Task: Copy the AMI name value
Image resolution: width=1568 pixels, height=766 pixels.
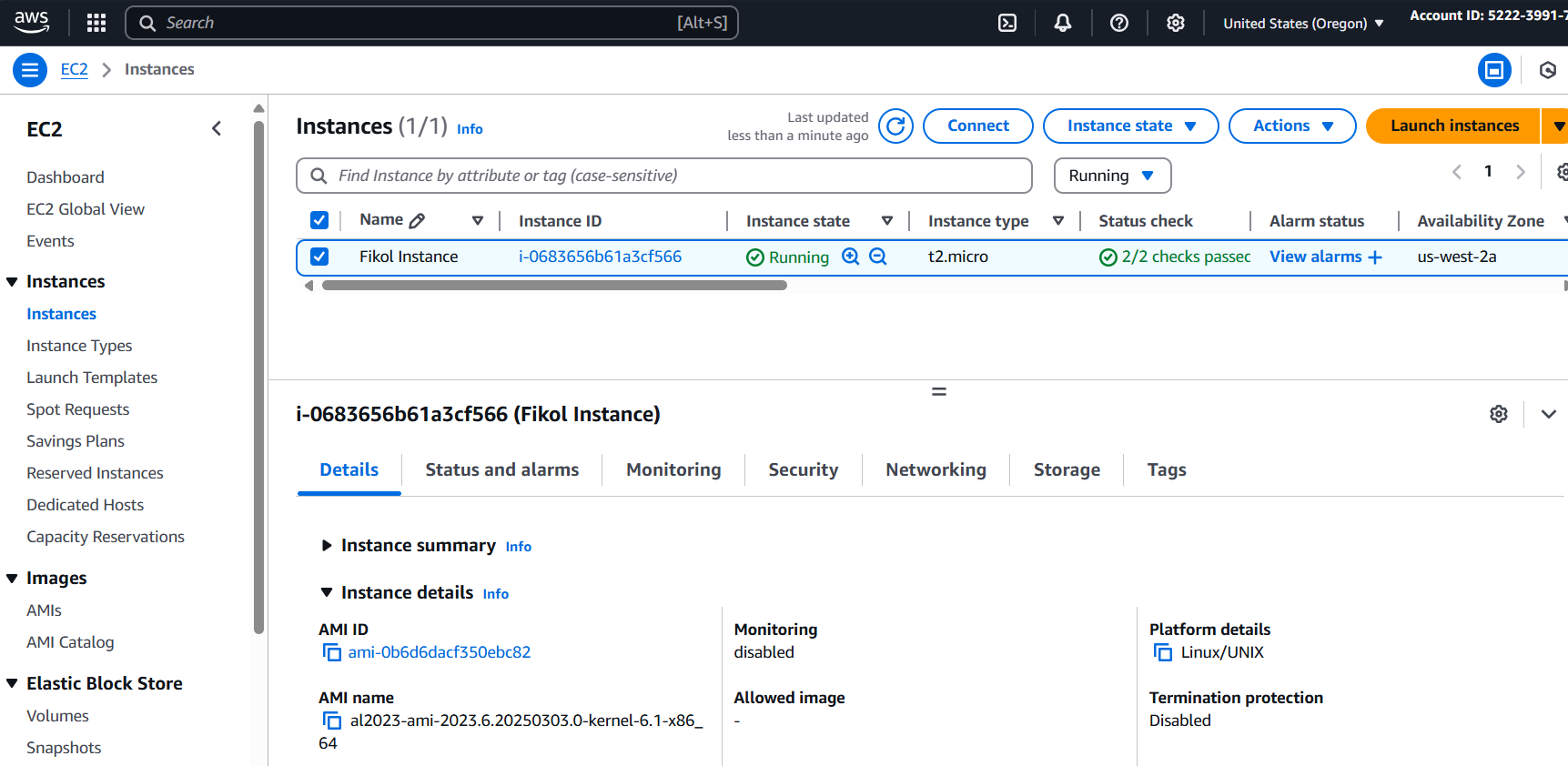Action: pyautogui.click(x=331, y=721)
